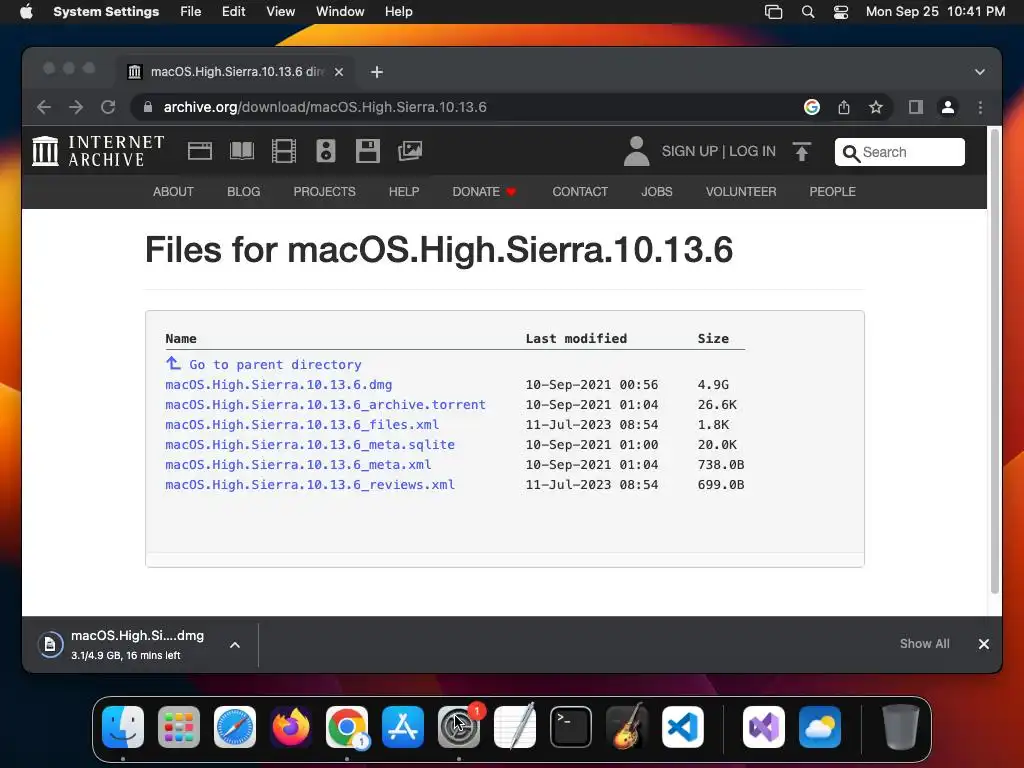The width and height of the screenshot is (1024, 768).
Task: Open the BLOG nav item
Action: coord(244,191)
